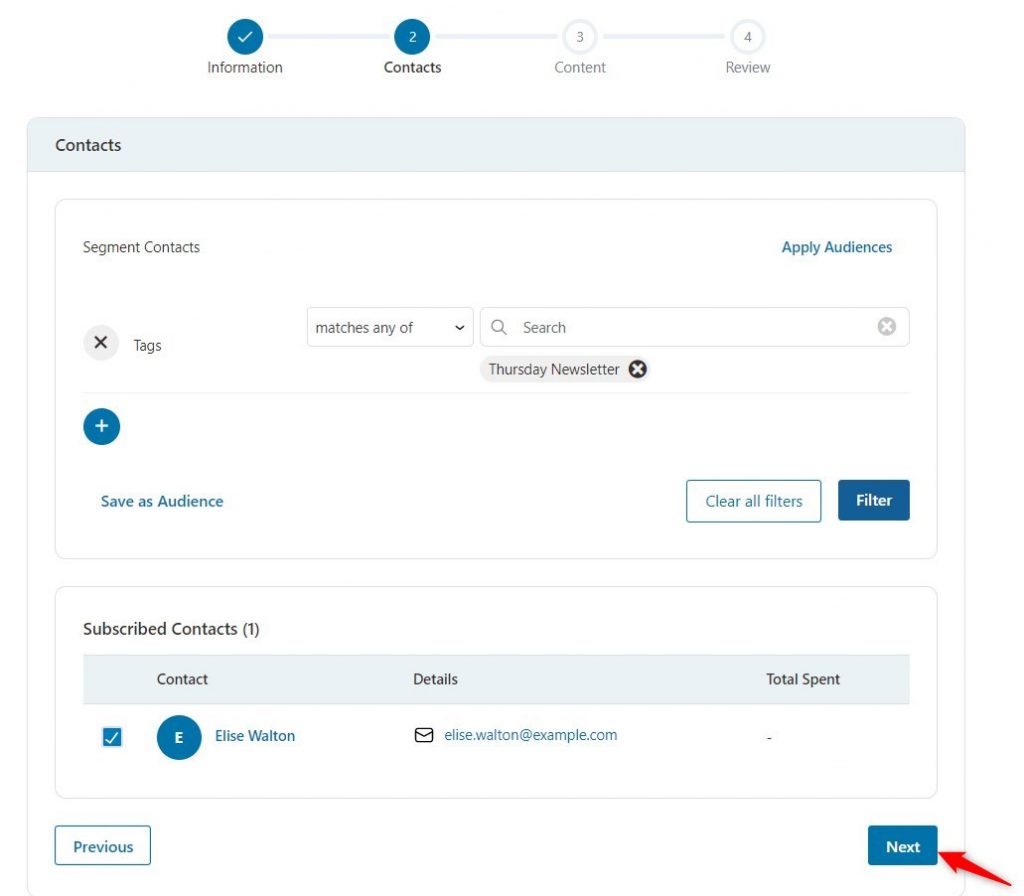The height and width of the screenshot is (896, 1024).
Task: Click the Total Spent column header
Action: pyautogui.click(x=803, y=679)
